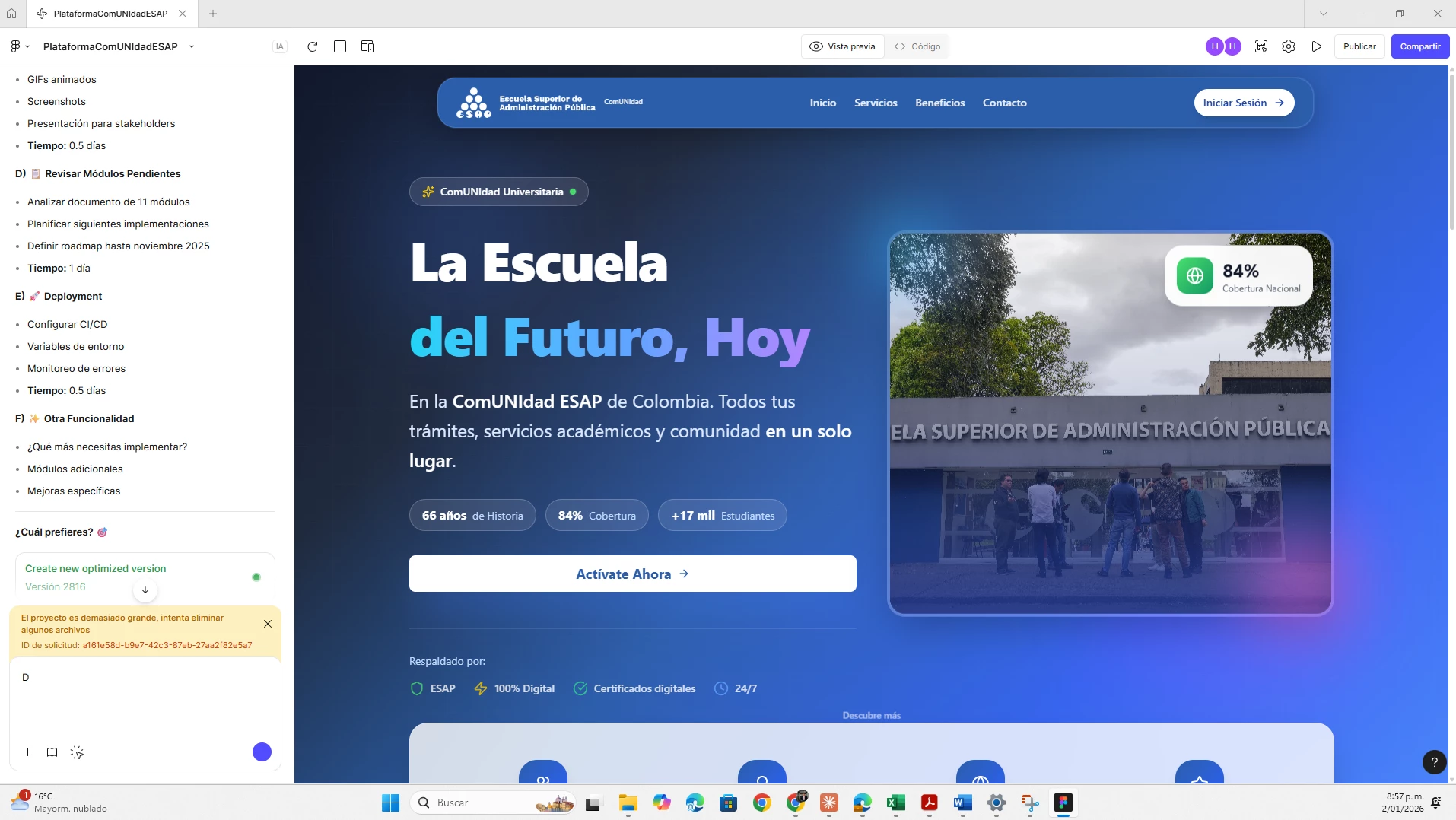Screen dimensions: 1456x820
Task: Select 'Definir roadmap hasta noviembre 2025' text
Action: coord(119,246)
